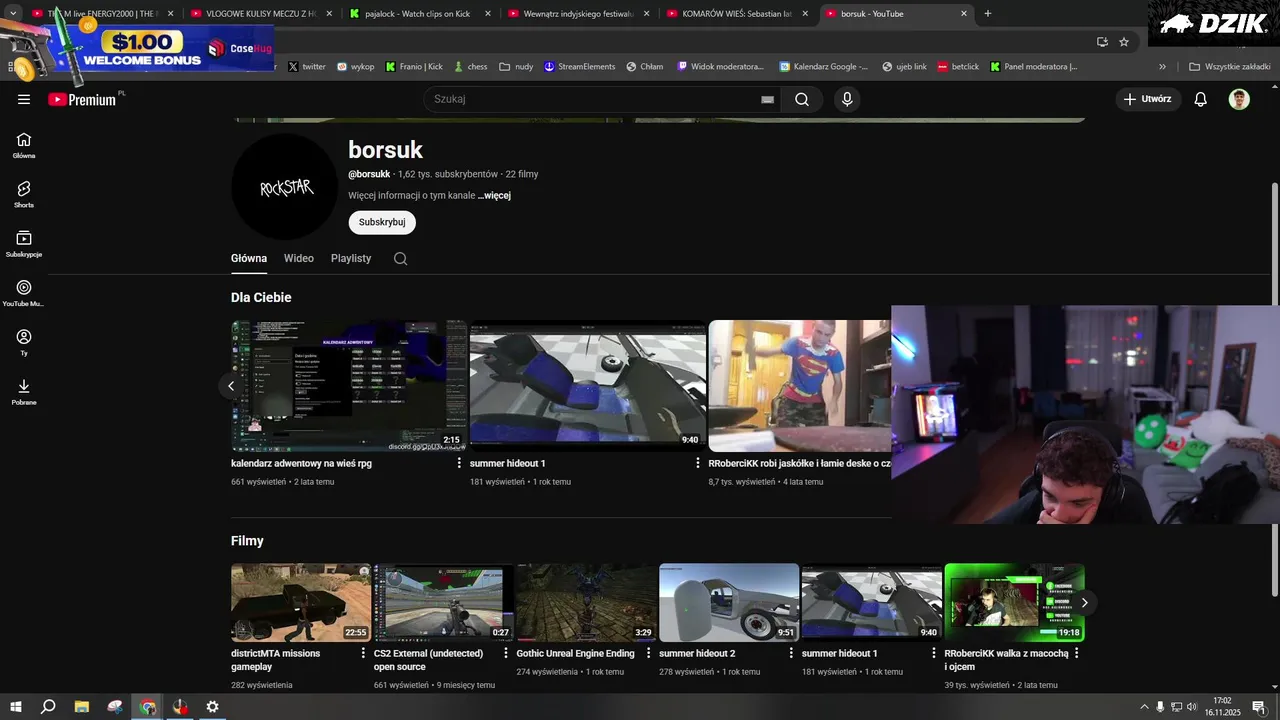
Task: Open Shorts in the left sidebar
Action: (x=24, y=195)
